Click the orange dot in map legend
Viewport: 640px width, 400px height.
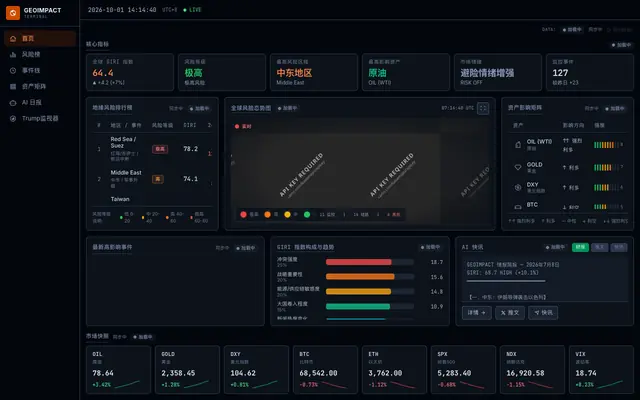click(267, 214)
